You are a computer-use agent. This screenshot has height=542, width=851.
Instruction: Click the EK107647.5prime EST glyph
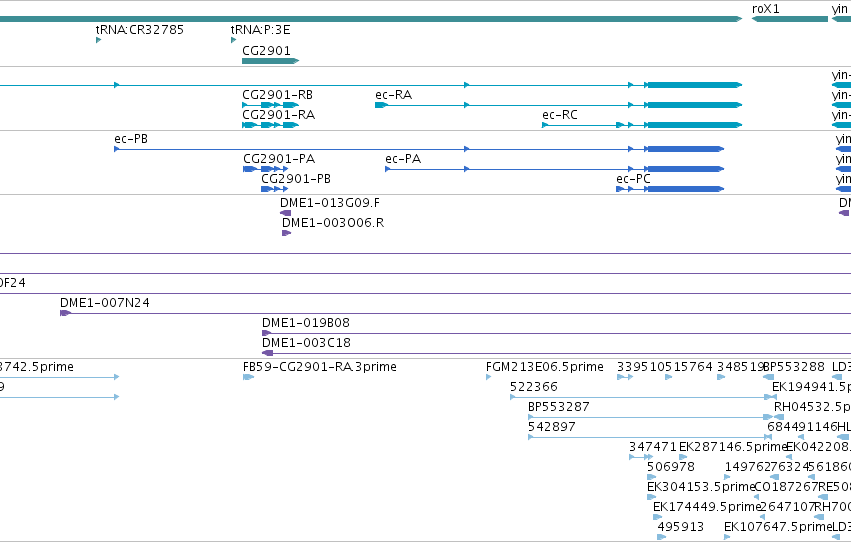727,537
